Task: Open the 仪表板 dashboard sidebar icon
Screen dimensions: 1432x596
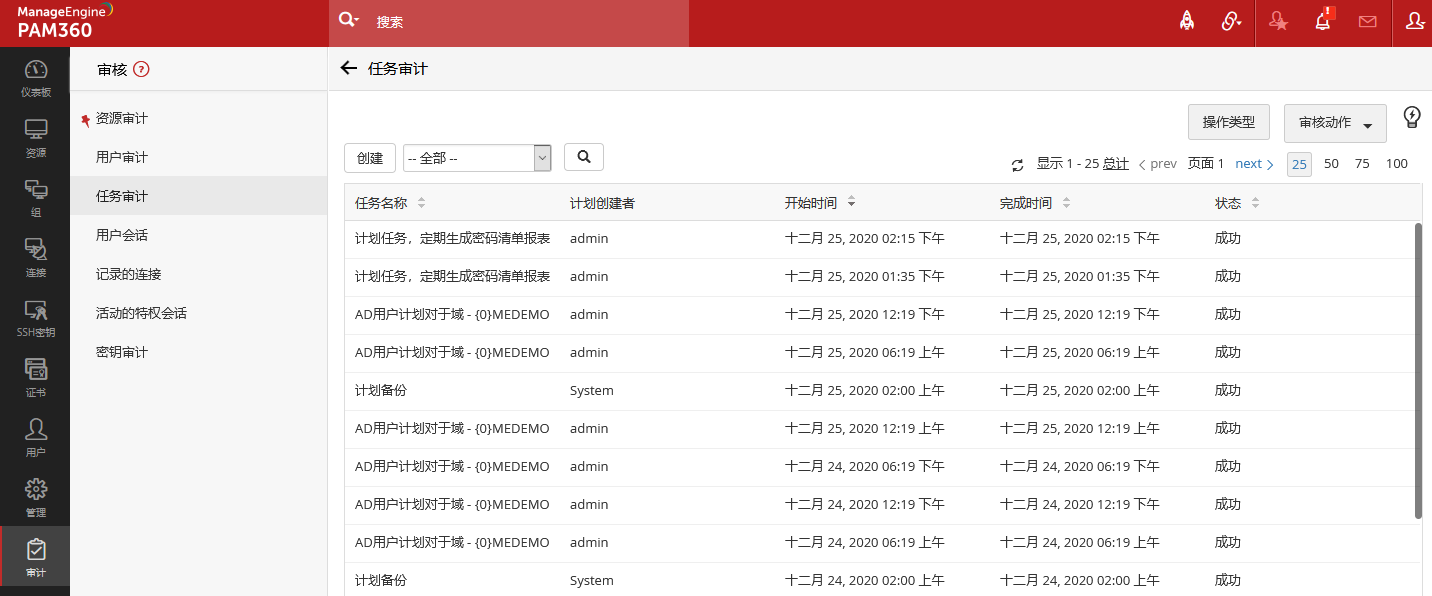Action: [x=36, y=77]
